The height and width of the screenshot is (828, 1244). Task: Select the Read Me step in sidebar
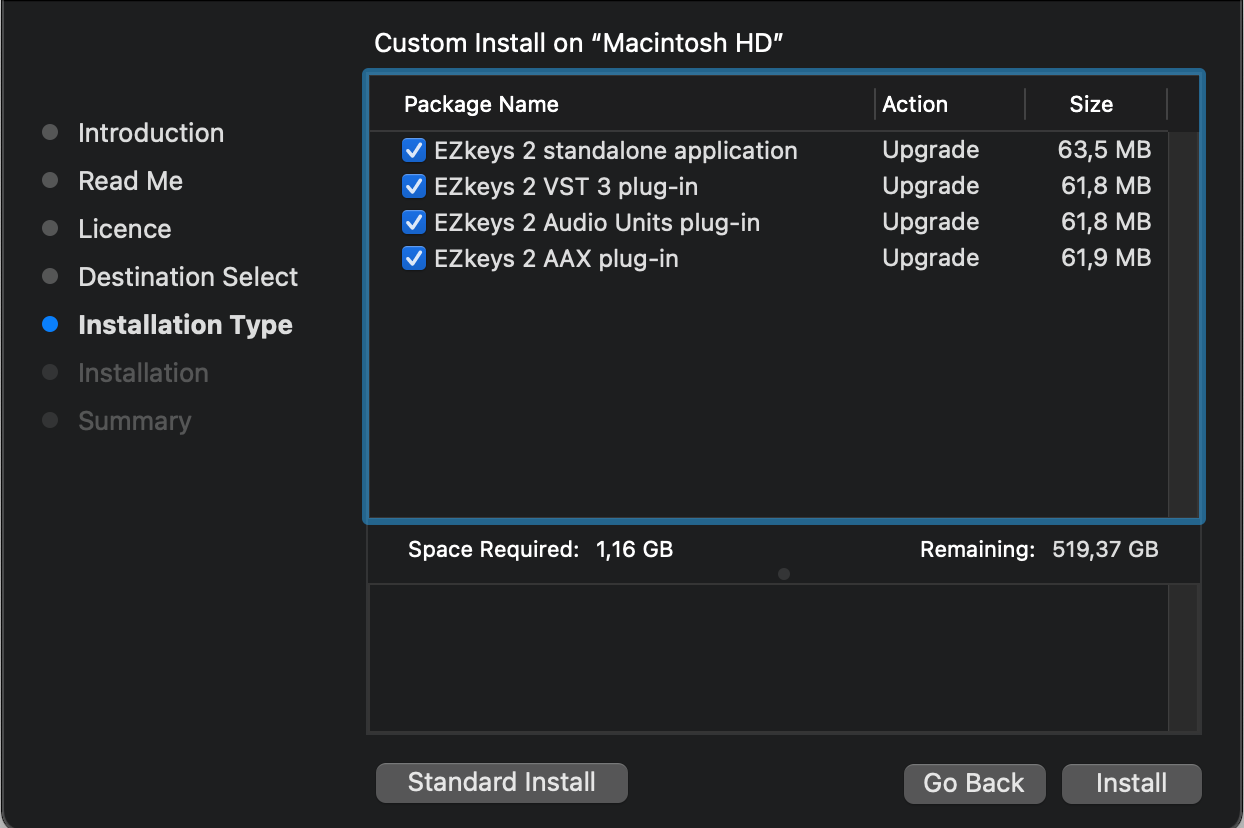130,181
